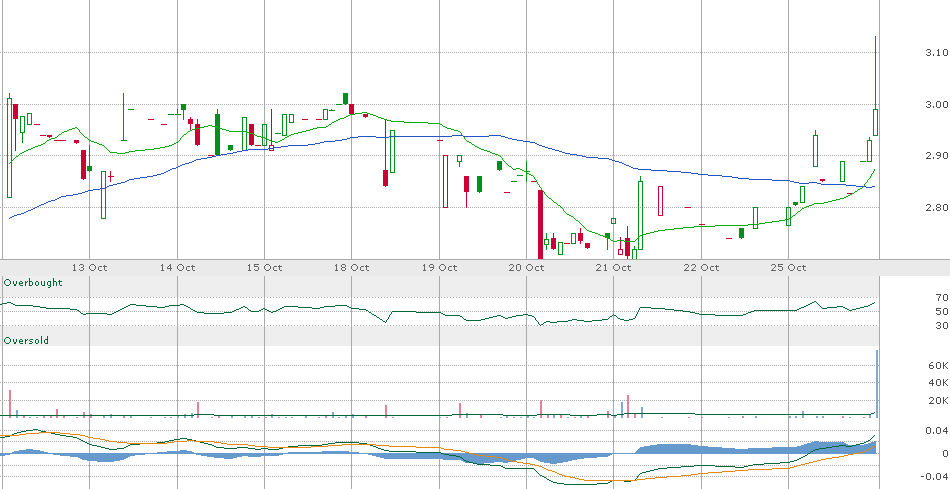The height and width of the screenshot is (489, 950).
Task: Click the 20K volume axis label
Action: tap(940, 400)
